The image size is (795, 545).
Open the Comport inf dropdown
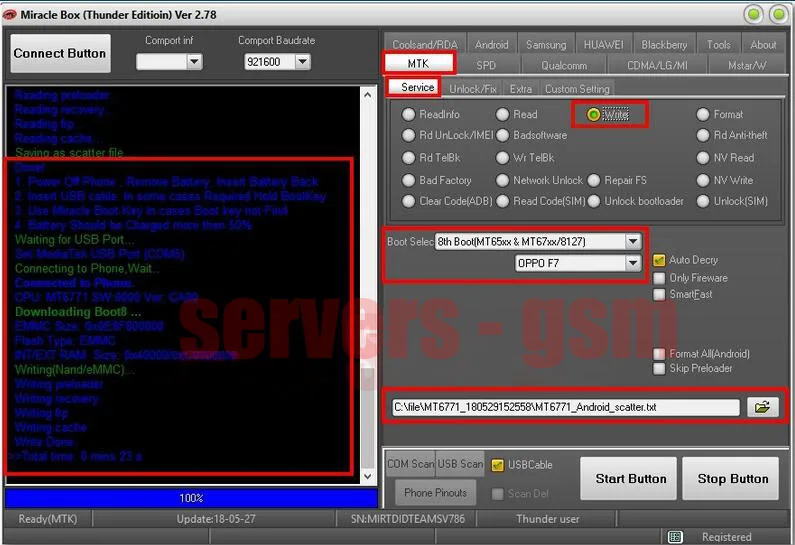194,62
